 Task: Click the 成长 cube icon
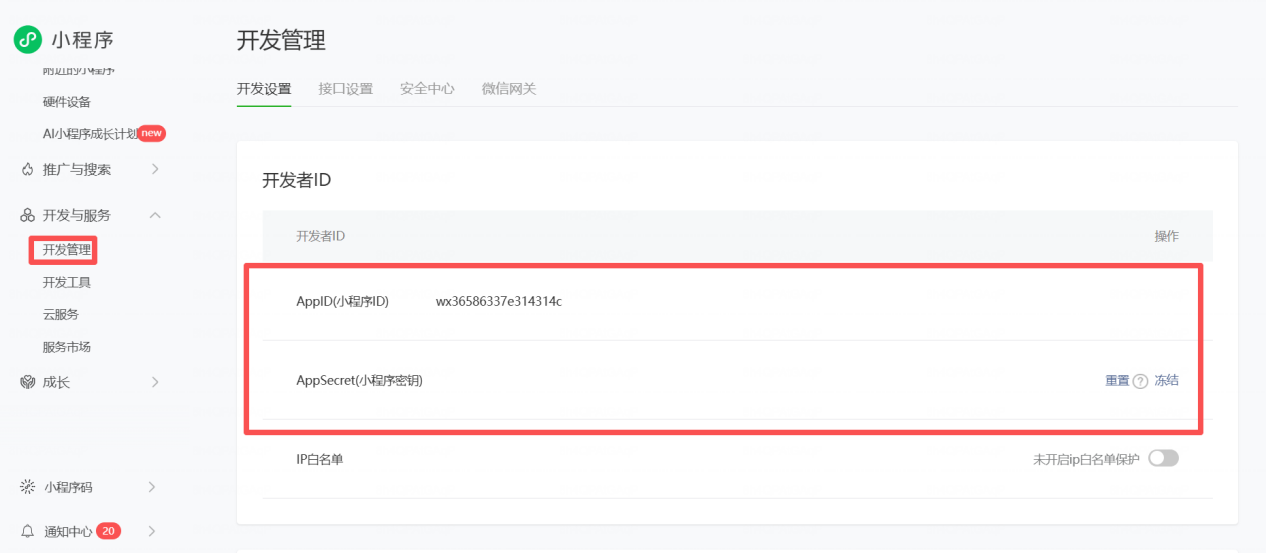[x=28, y=382]
